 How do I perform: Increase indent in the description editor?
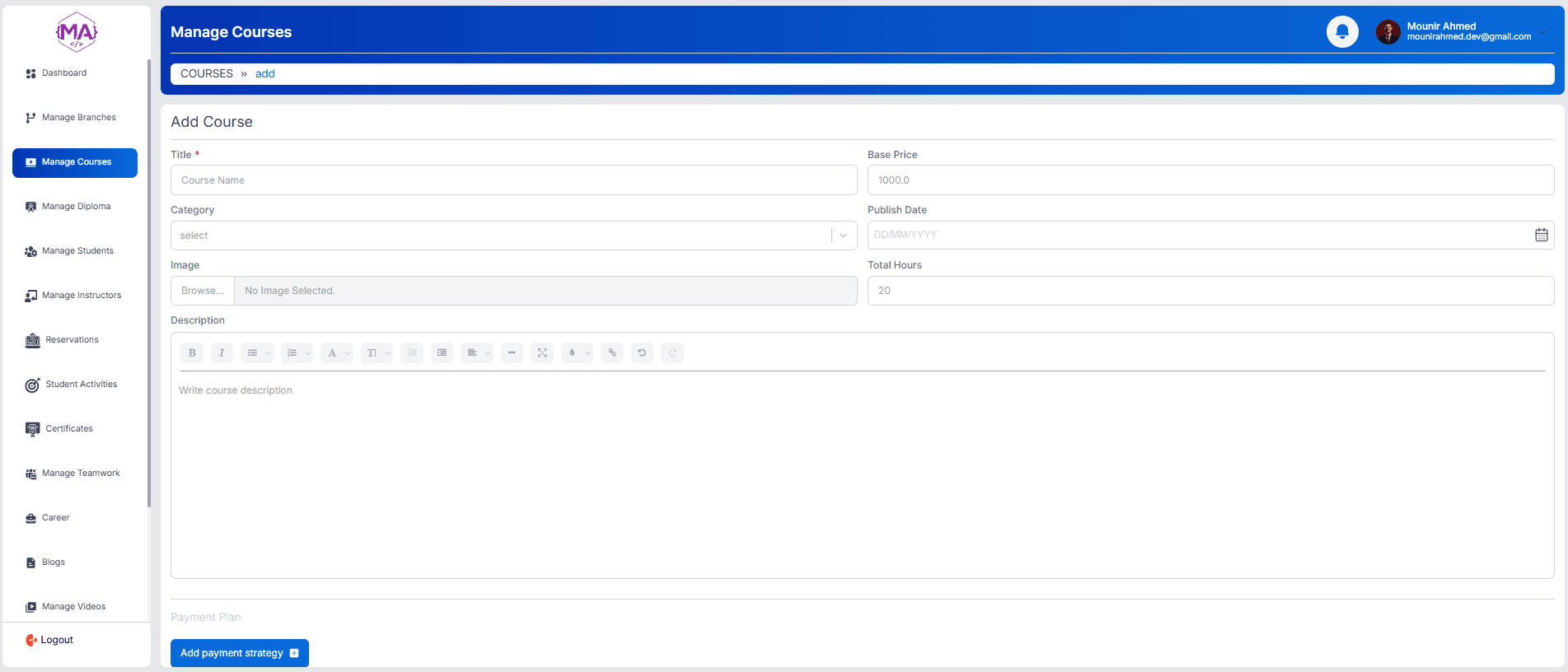click(x=442, y=353)
